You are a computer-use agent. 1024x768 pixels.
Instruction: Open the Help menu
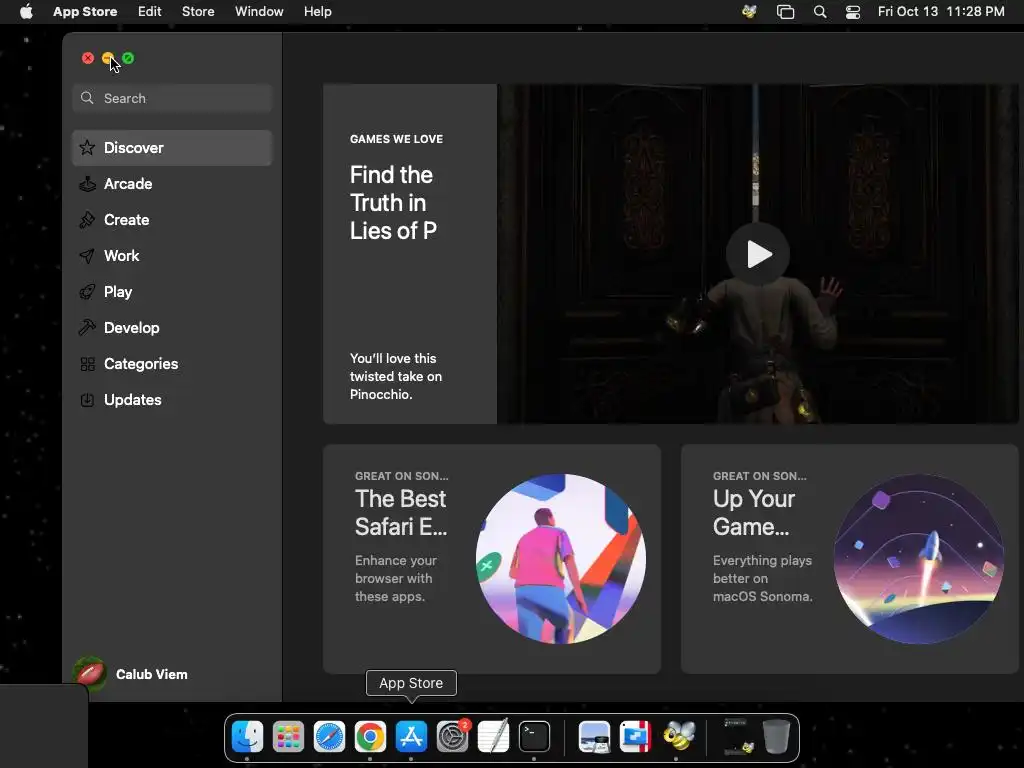point(317,12)
